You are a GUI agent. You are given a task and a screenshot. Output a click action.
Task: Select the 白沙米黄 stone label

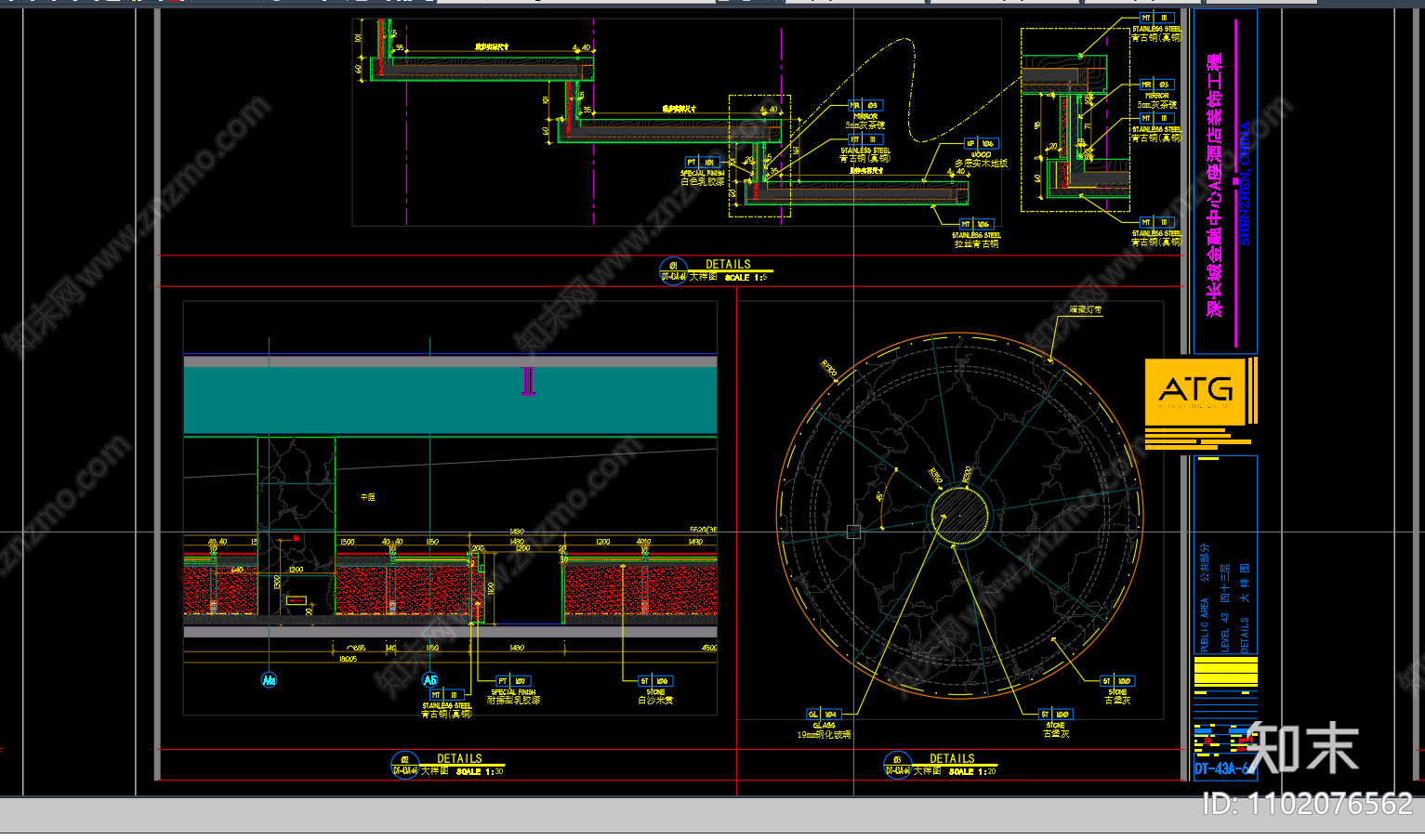(x=655, y=701)
